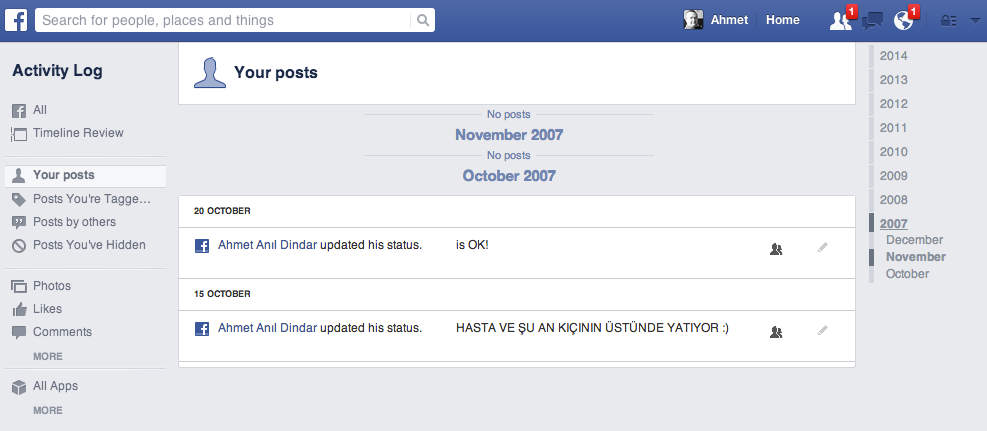Screen dimensions: 987x431
Task: Jump to 2013 in timeline
Action: (x=893, y=80)
